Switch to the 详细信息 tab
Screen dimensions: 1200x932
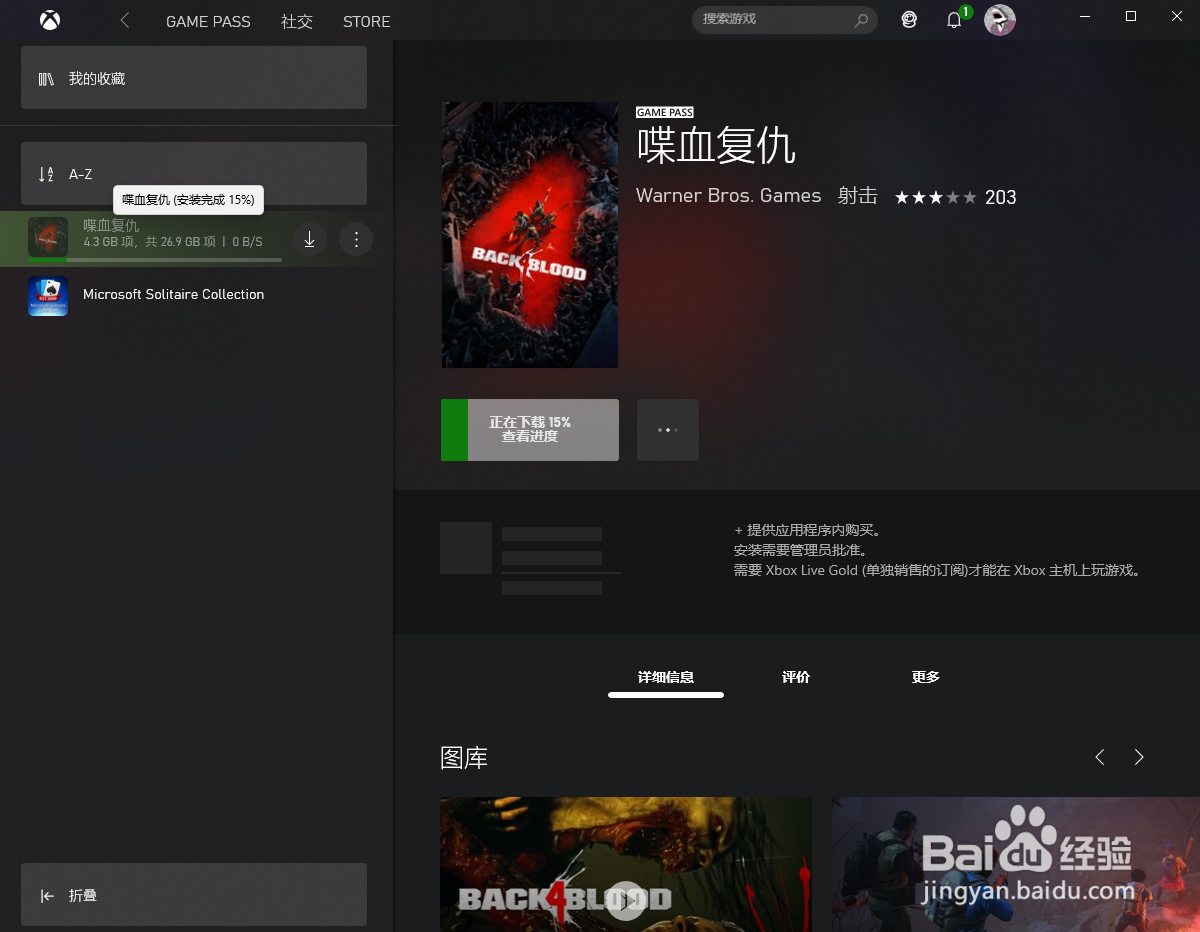[666, 678]
